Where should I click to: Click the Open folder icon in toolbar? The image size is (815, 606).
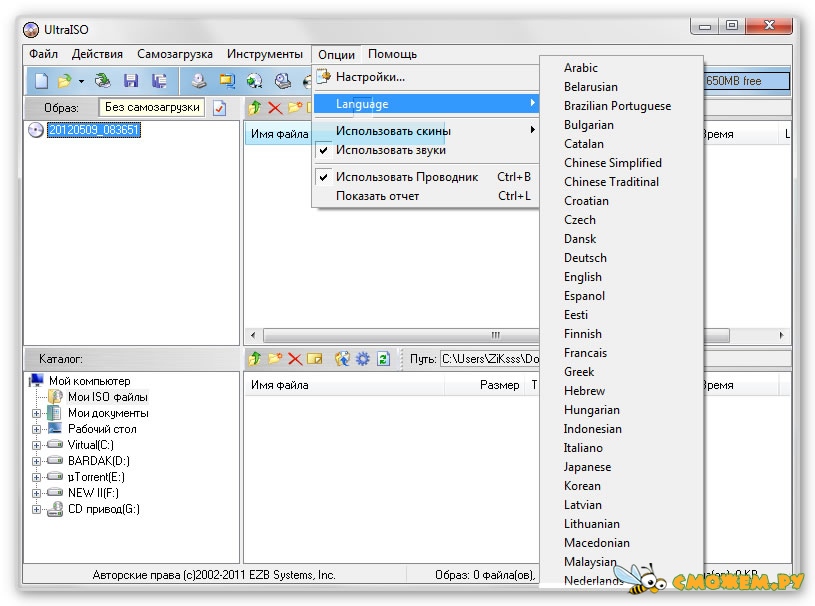tap(65, 81)
